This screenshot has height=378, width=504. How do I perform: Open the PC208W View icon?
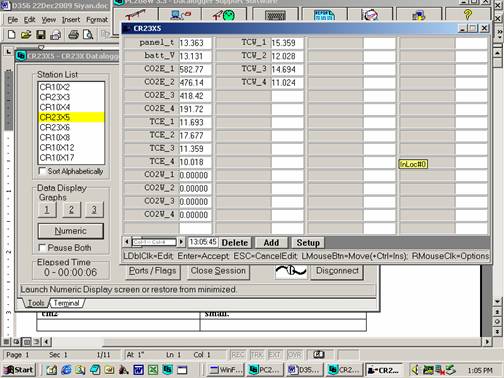click(370, 14)
